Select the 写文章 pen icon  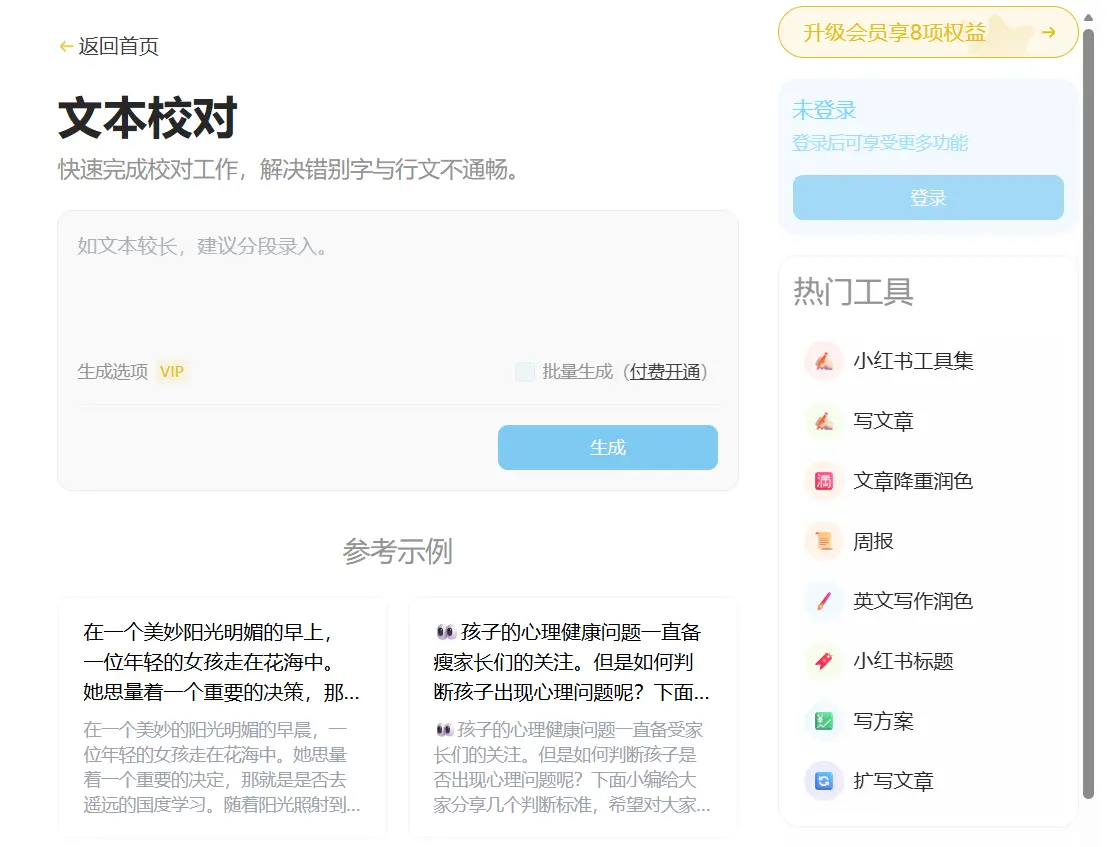click(822, 421)
